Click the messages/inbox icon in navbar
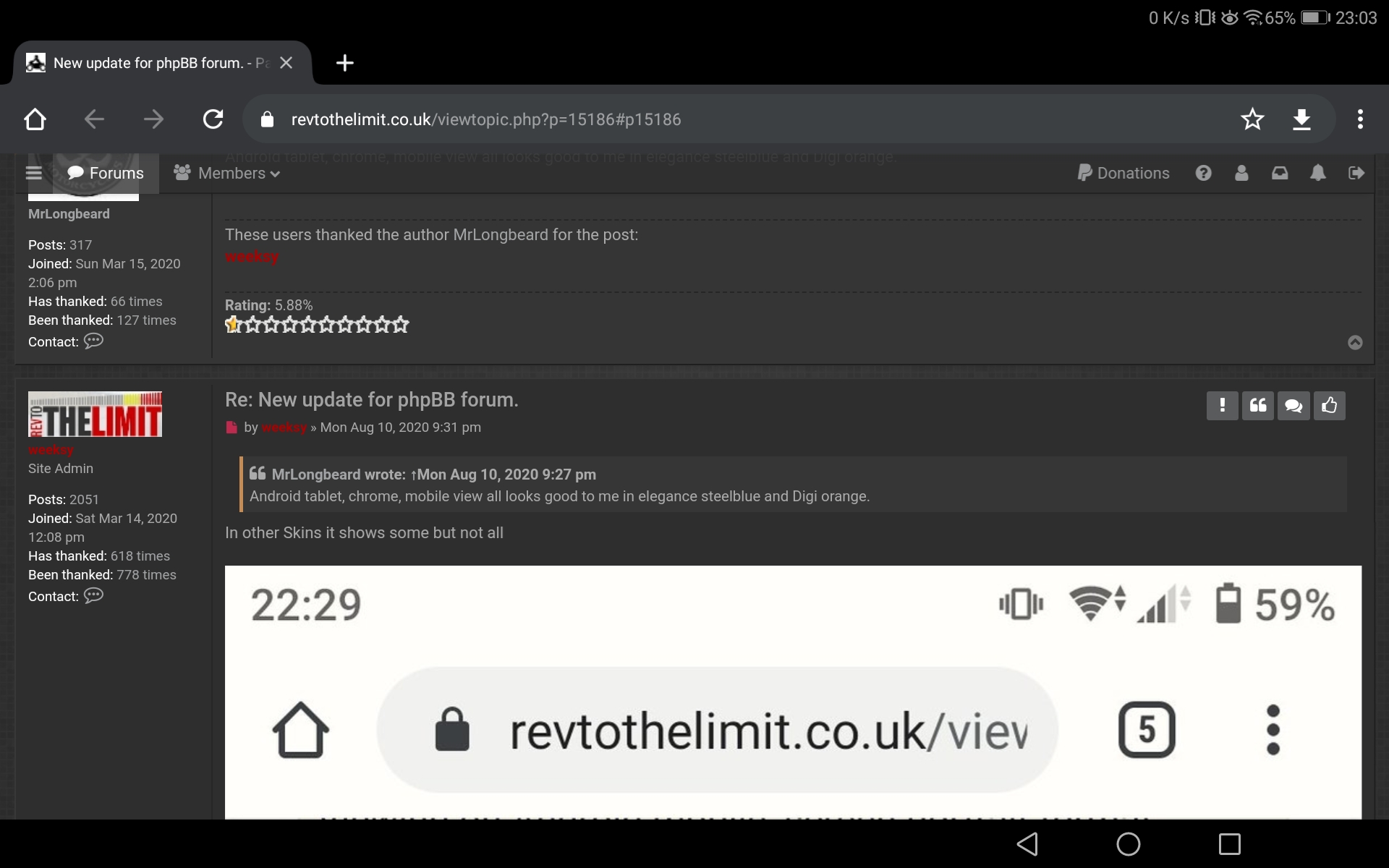This screenshot has height=868, width=1389. 1280,173
